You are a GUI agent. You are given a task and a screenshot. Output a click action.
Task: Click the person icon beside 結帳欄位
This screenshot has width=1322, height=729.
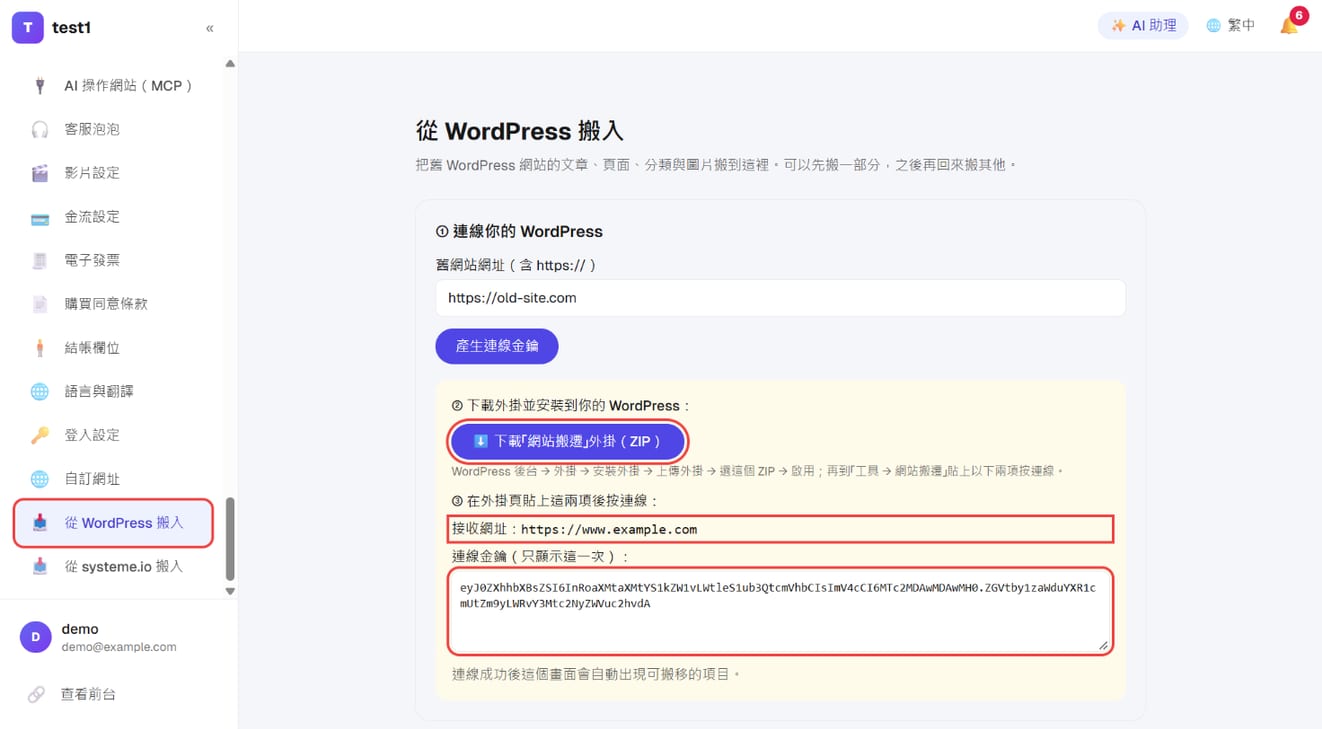(x=40, y=348)
